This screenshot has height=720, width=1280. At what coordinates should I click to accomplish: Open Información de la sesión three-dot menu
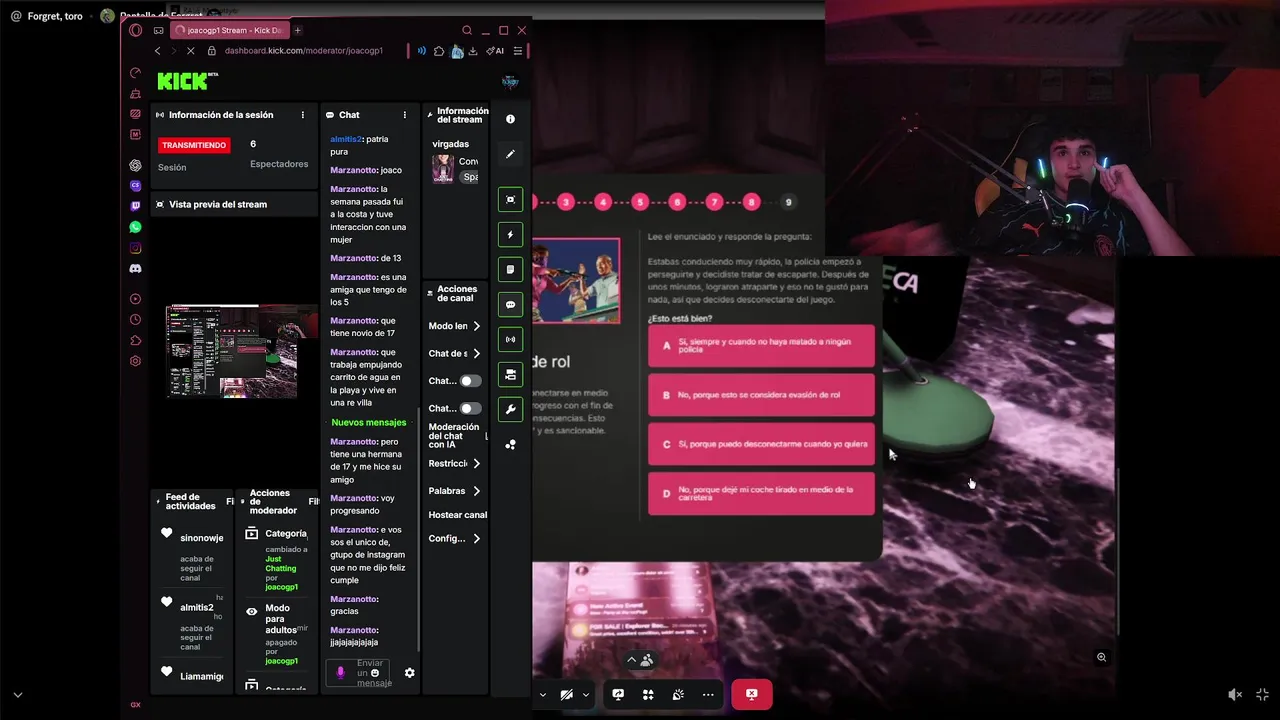[x=303, y=115]
